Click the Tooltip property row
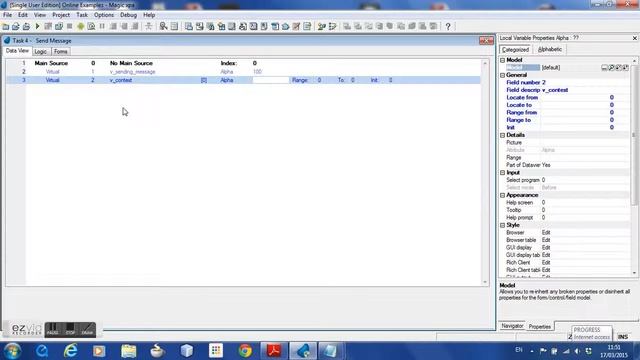The image size is (640, 360). click(567, 210)
